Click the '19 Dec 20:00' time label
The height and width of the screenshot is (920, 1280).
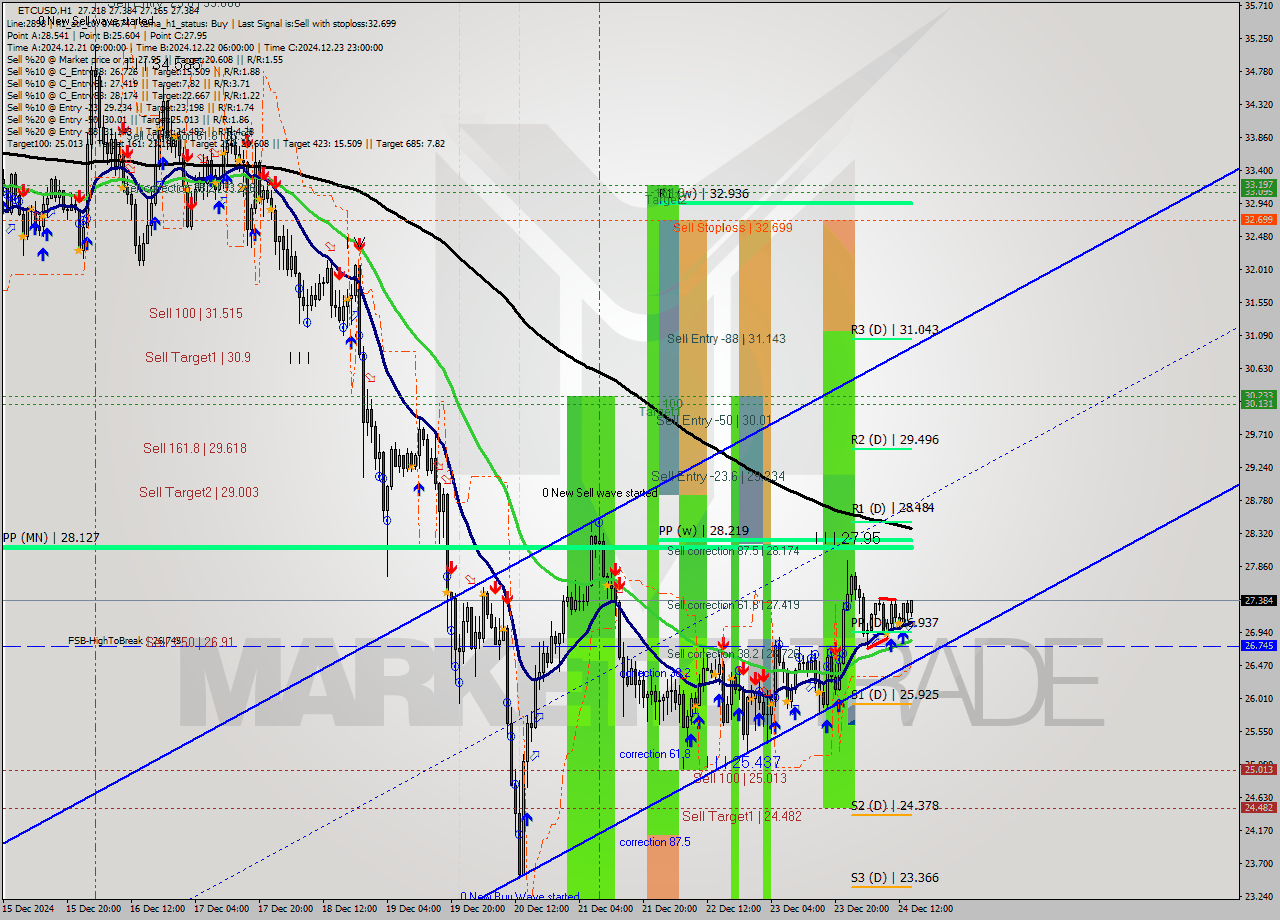pyautogui.click(x=478, y=909)
